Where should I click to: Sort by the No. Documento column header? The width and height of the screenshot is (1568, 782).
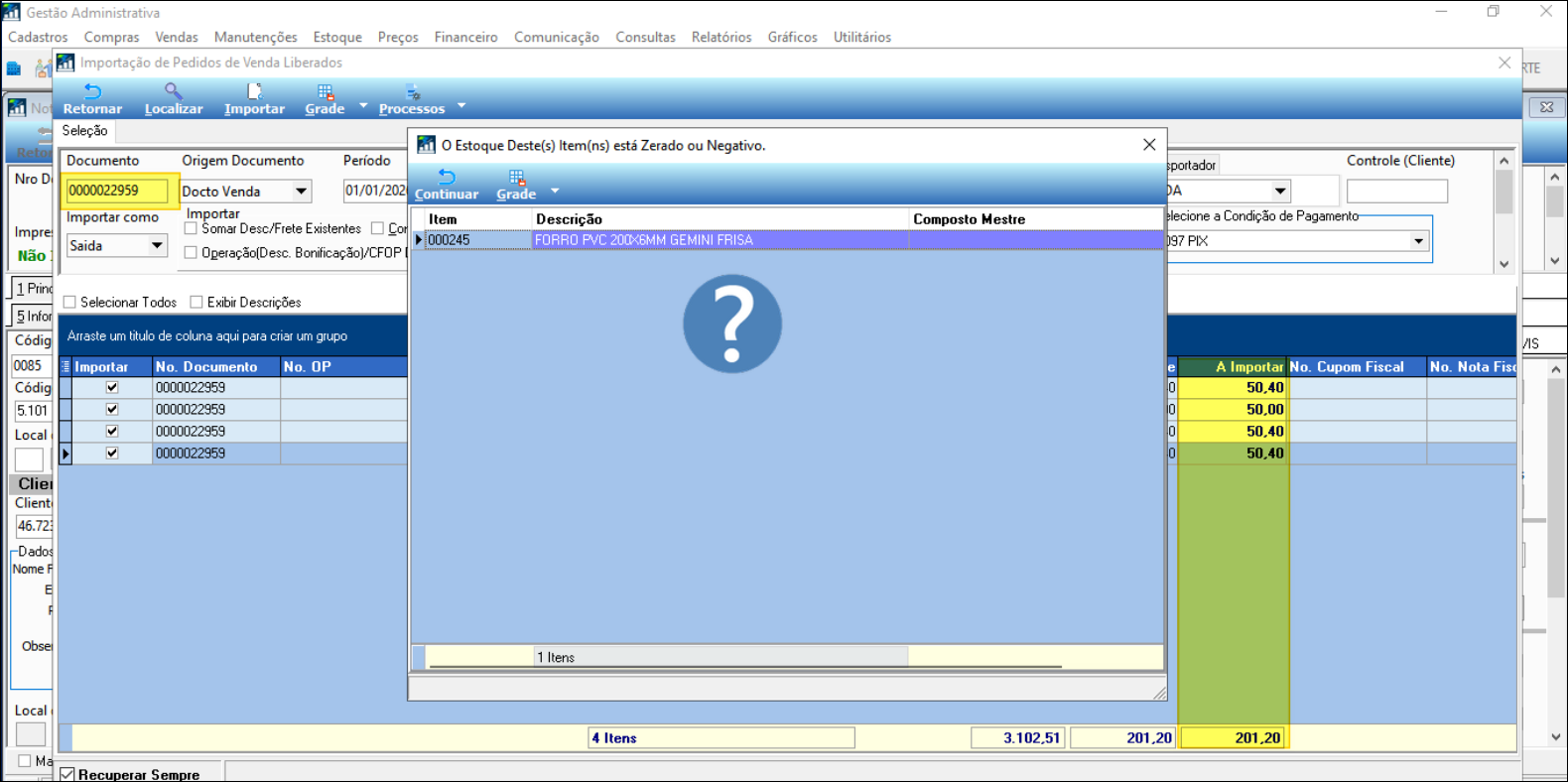coord(216,366)
